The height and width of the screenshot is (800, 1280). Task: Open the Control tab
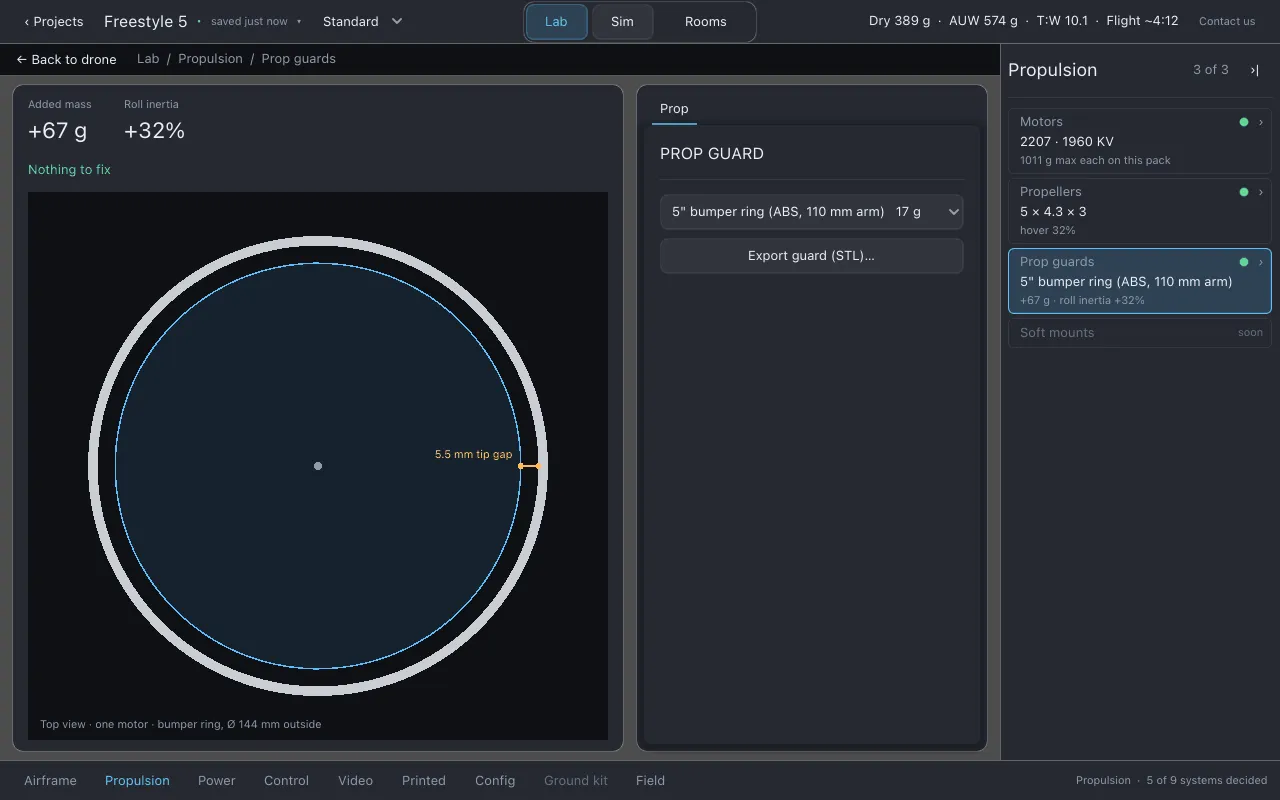(x=286, y=781)
